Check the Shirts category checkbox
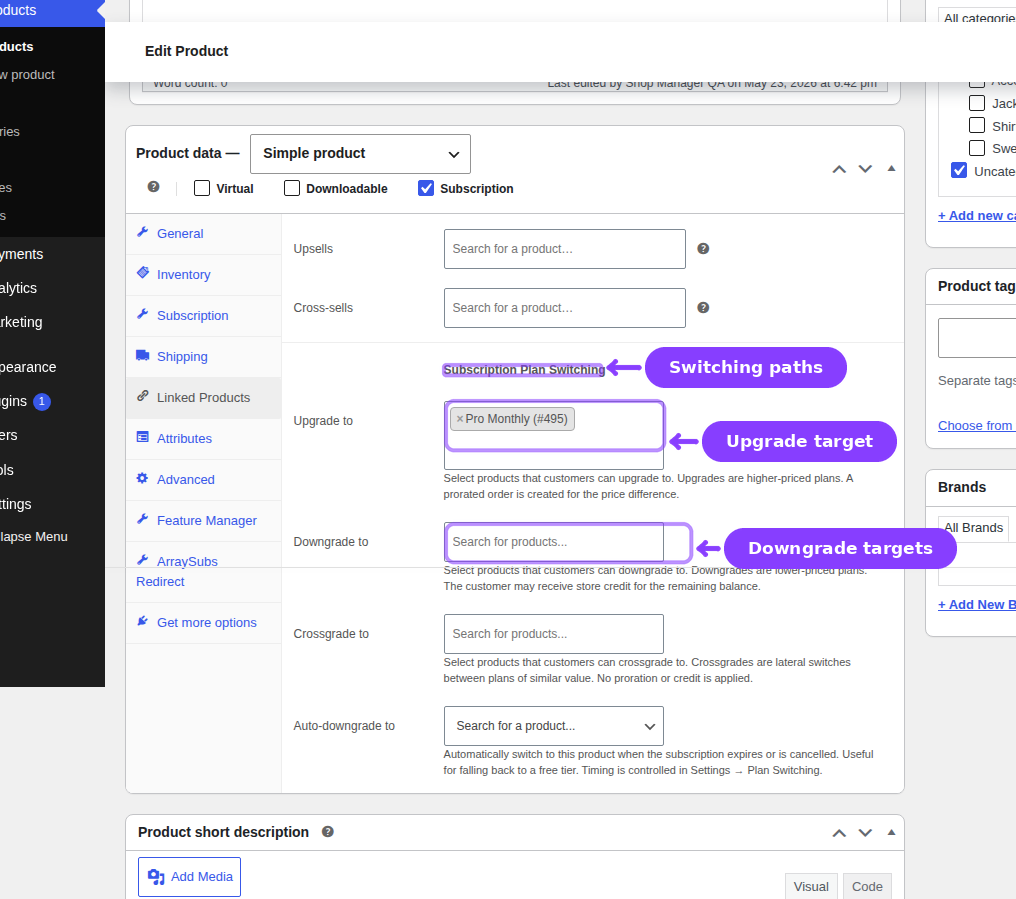 tap(976, 126)
